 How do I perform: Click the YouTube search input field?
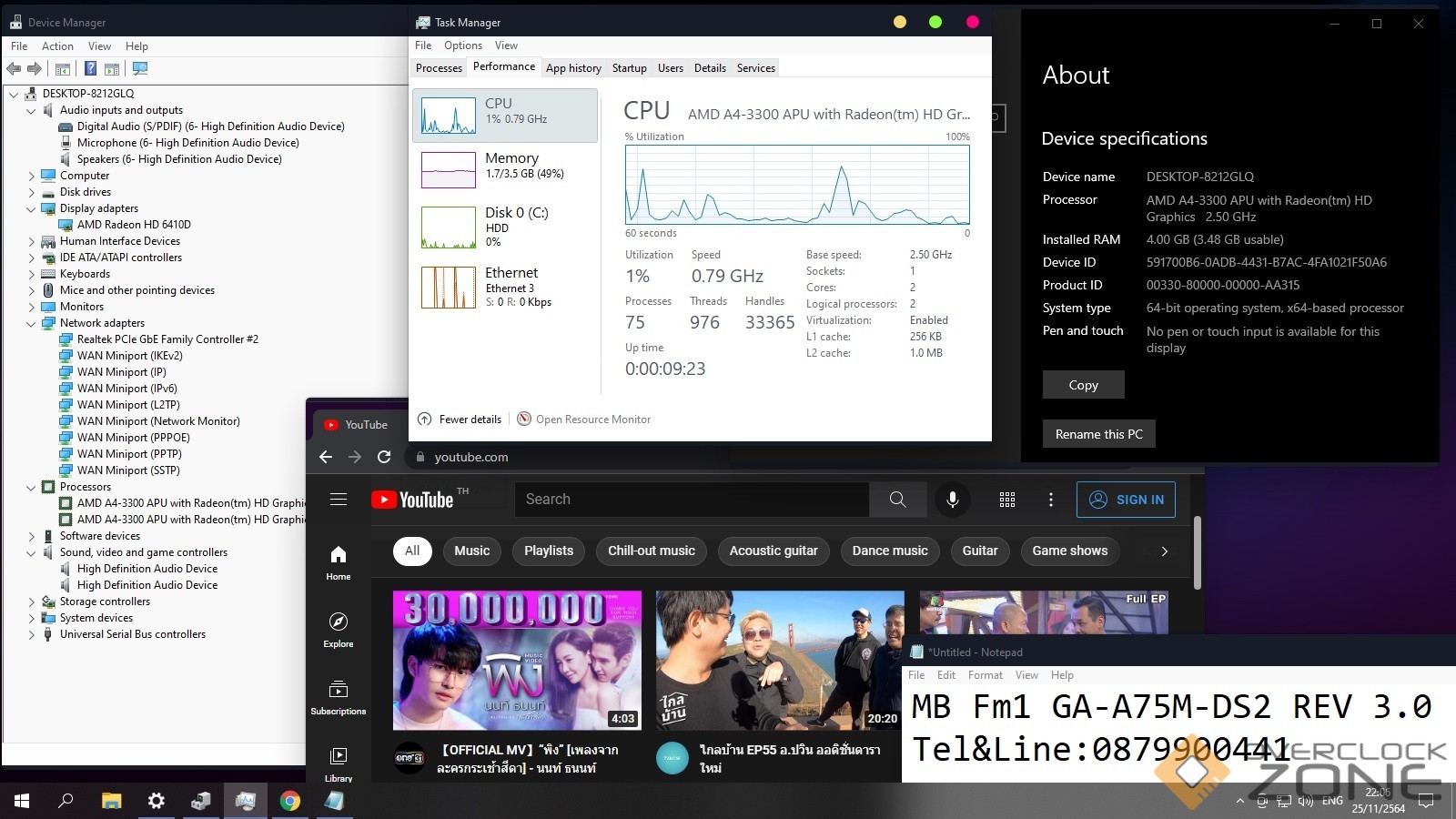tap(692, 500)
